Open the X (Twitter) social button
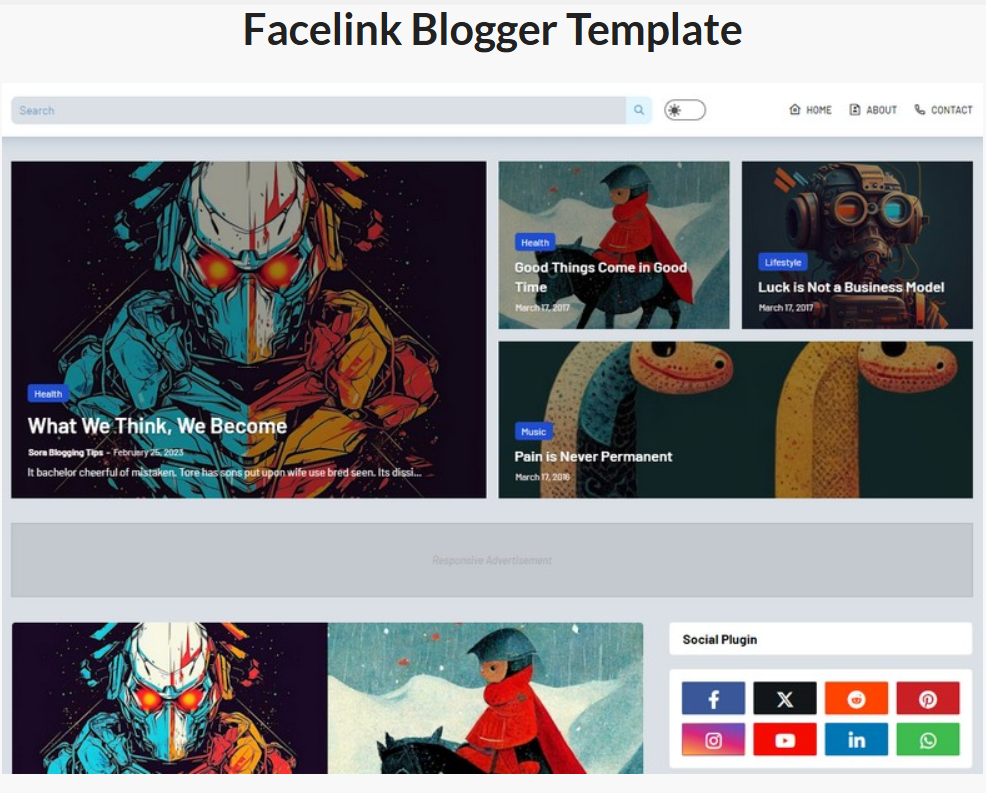Viewport: 986px width, 793px height. (x=785, y=698)
